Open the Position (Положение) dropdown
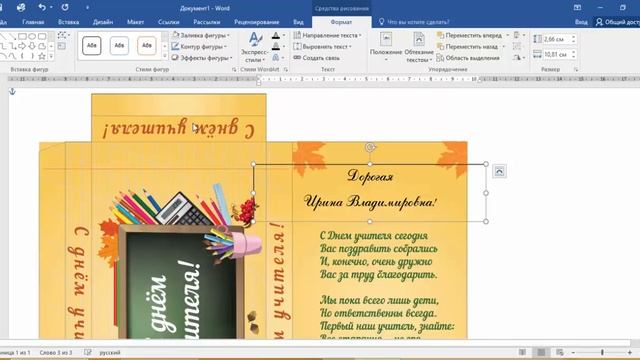Viewport: 640px width, 360px height. 386,47
